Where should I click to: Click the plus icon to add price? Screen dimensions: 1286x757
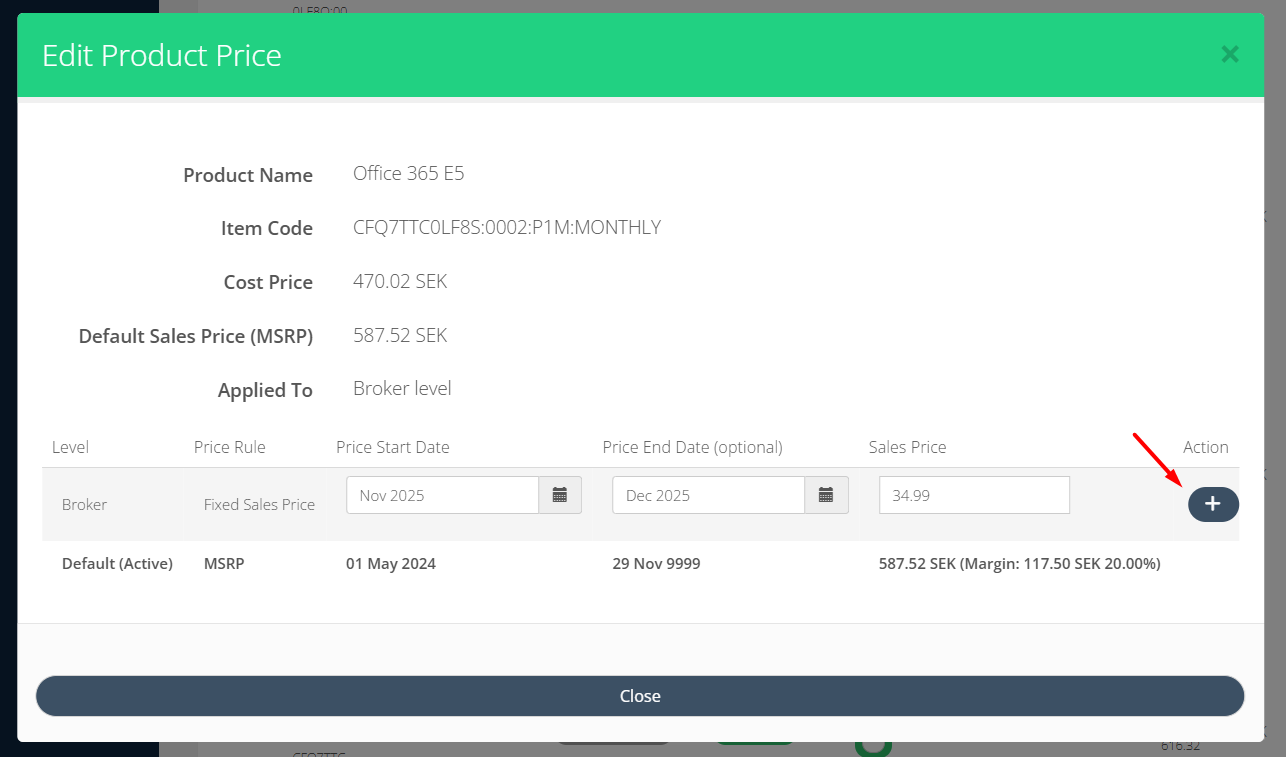click(1212, 505)
